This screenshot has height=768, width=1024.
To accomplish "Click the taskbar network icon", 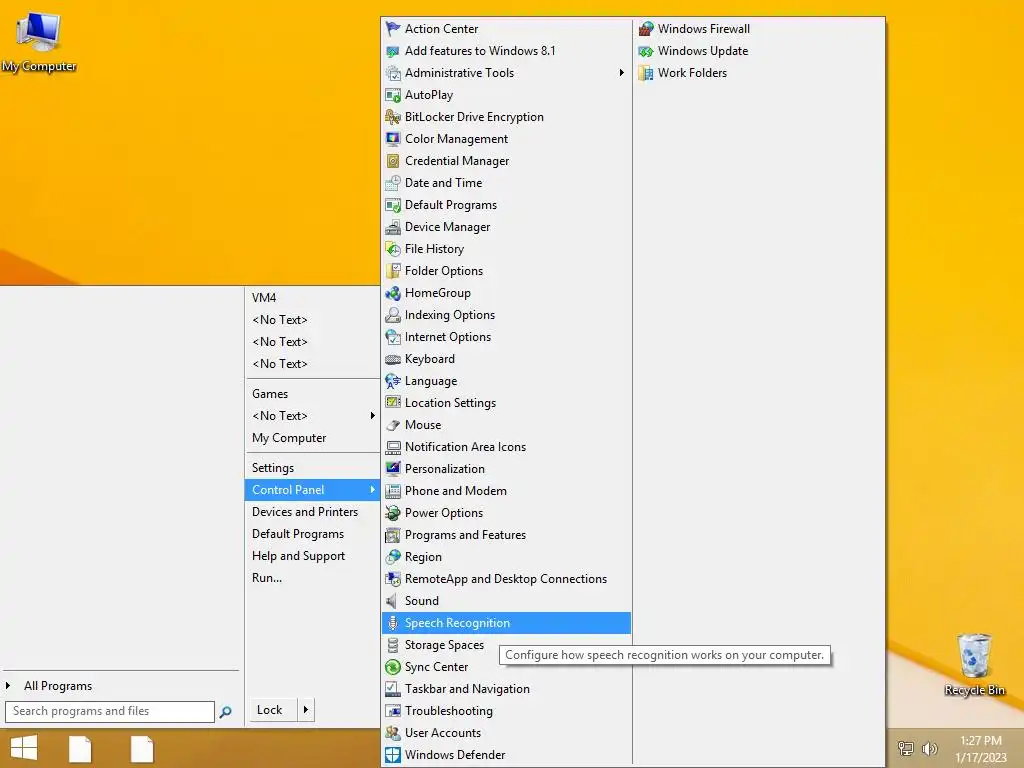I will click(906, 748).
